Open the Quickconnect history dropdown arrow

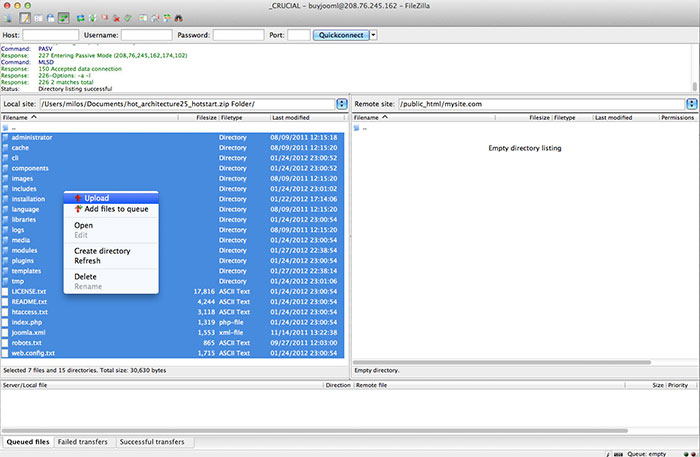[x=374, y=35]
